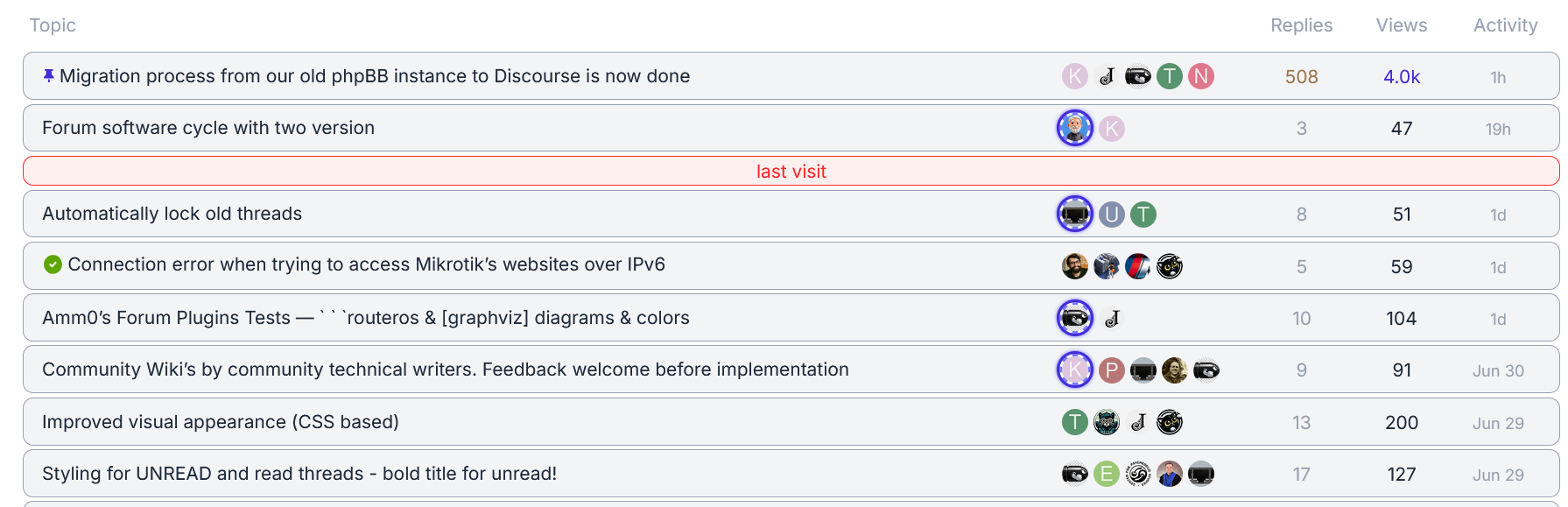Open Migration process from phpBB topic
Image resolution: width=1568 pixels, height=507 pixels.
375,76
